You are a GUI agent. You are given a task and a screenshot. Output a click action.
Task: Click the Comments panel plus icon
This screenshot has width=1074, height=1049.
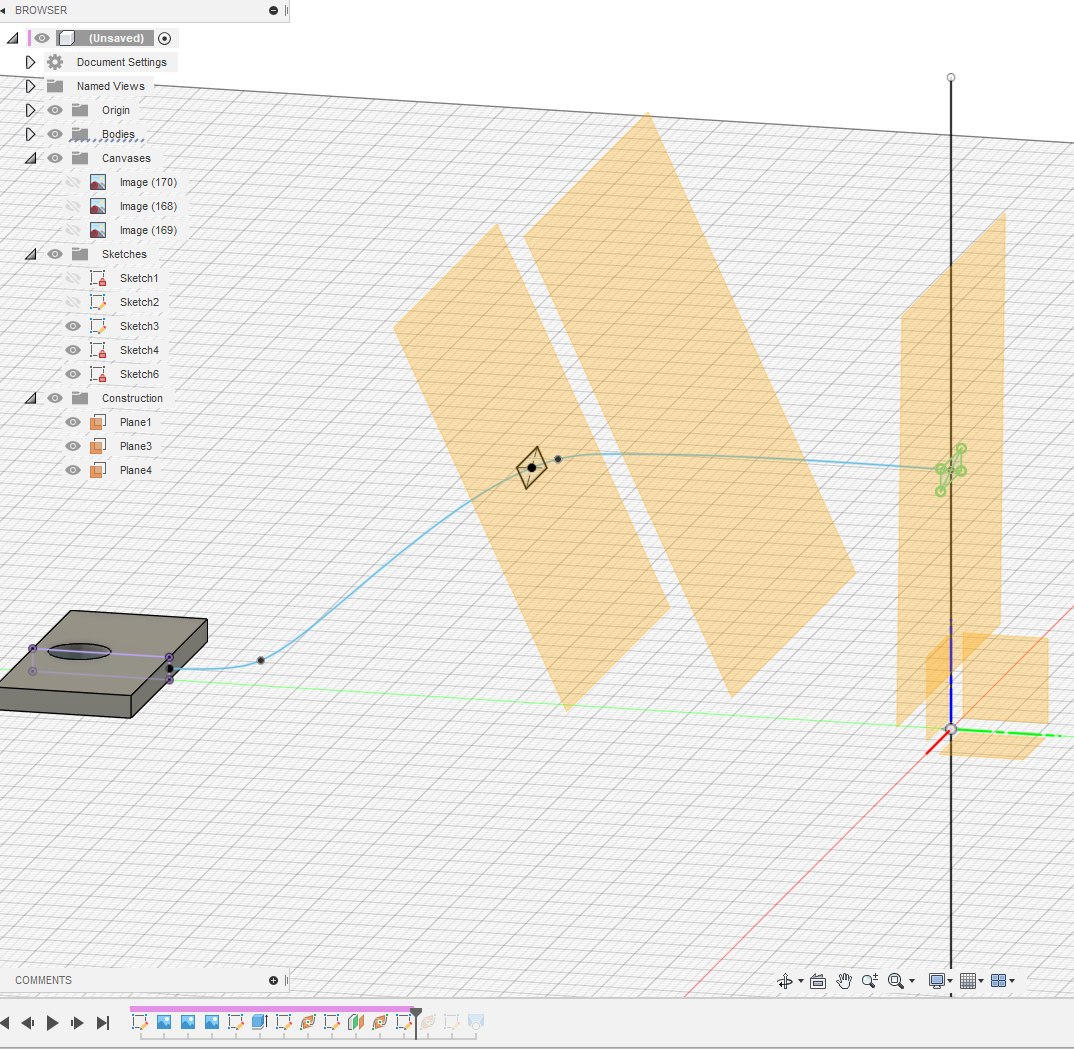pyautogui.click(x=273, y=981)
